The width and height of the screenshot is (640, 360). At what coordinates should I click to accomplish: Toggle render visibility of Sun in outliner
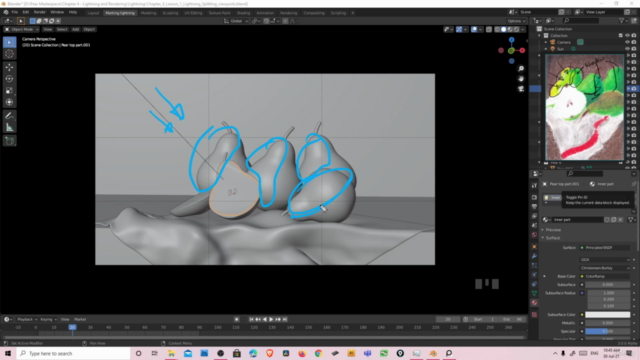point(634,49)
